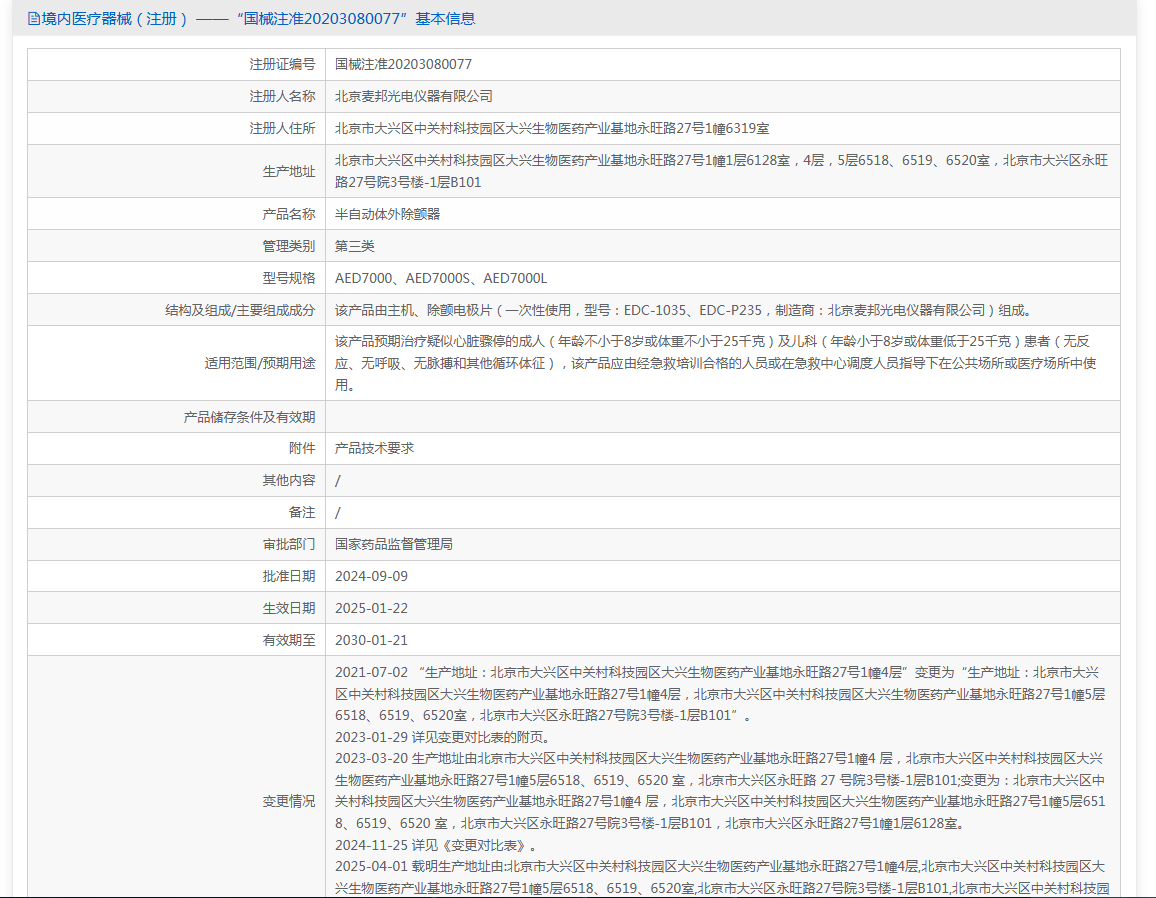Click the 附件 label
The height and width of the screenshot is (898, 1156).
click(x=302, y=448)
